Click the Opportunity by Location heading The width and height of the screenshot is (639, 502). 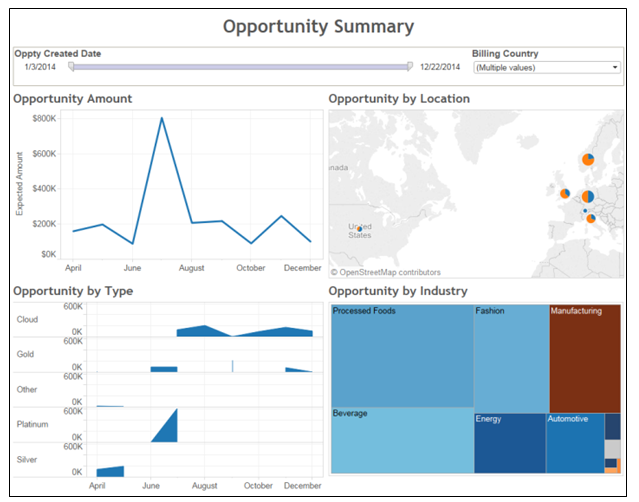399,99
